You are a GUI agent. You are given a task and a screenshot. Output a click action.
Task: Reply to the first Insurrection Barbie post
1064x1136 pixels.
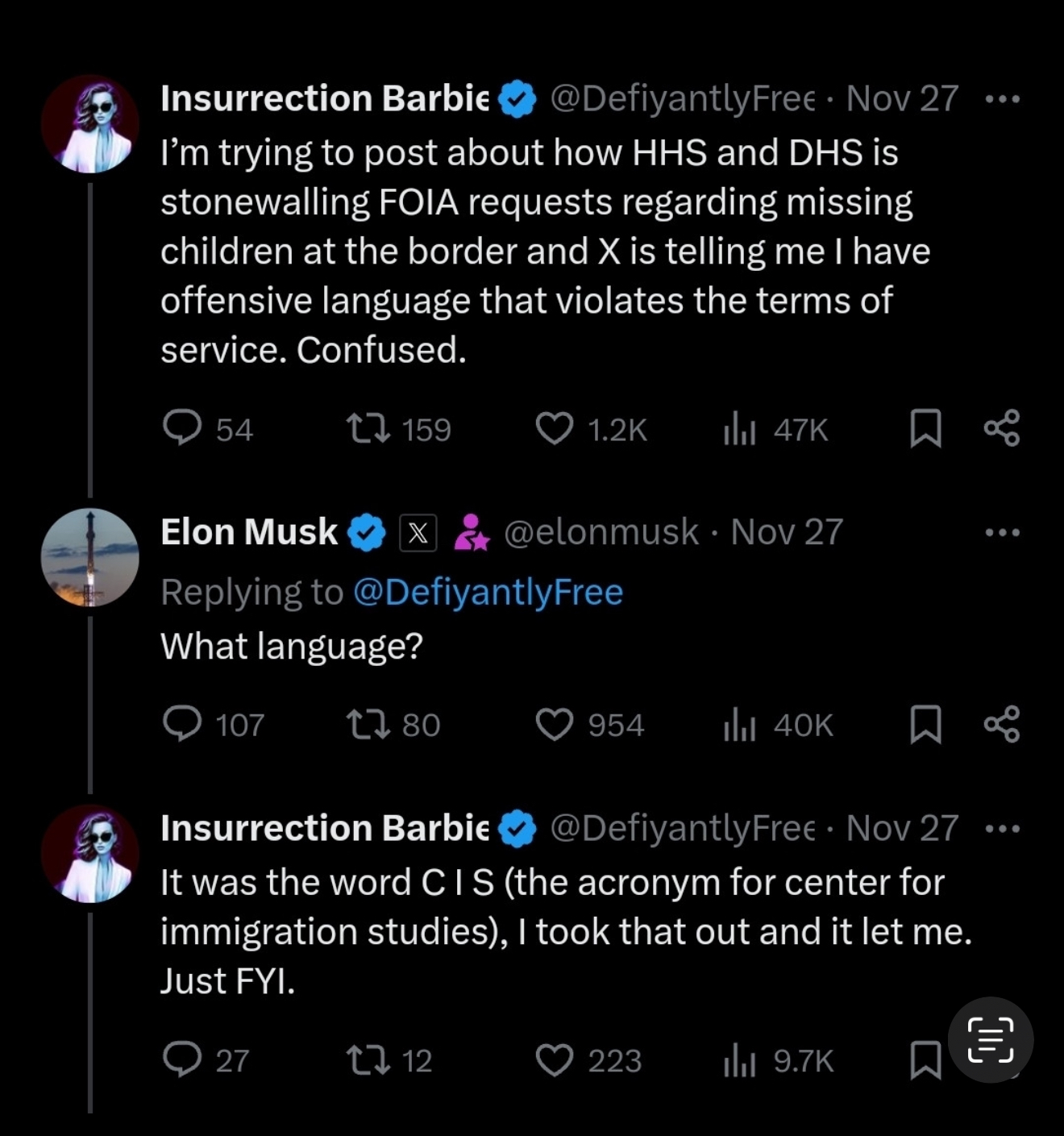click(182, 428)
